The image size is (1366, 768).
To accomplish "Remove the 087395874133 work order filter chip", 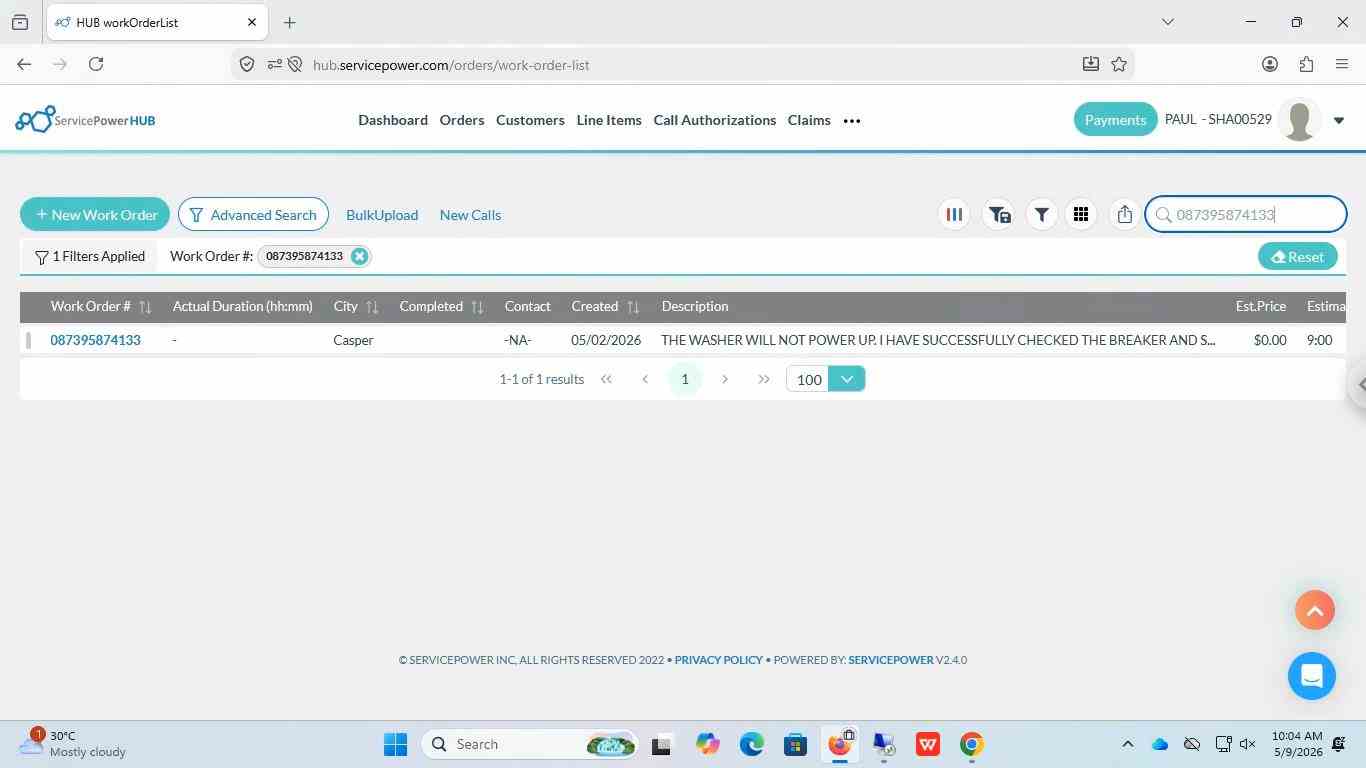I will 359,256.
